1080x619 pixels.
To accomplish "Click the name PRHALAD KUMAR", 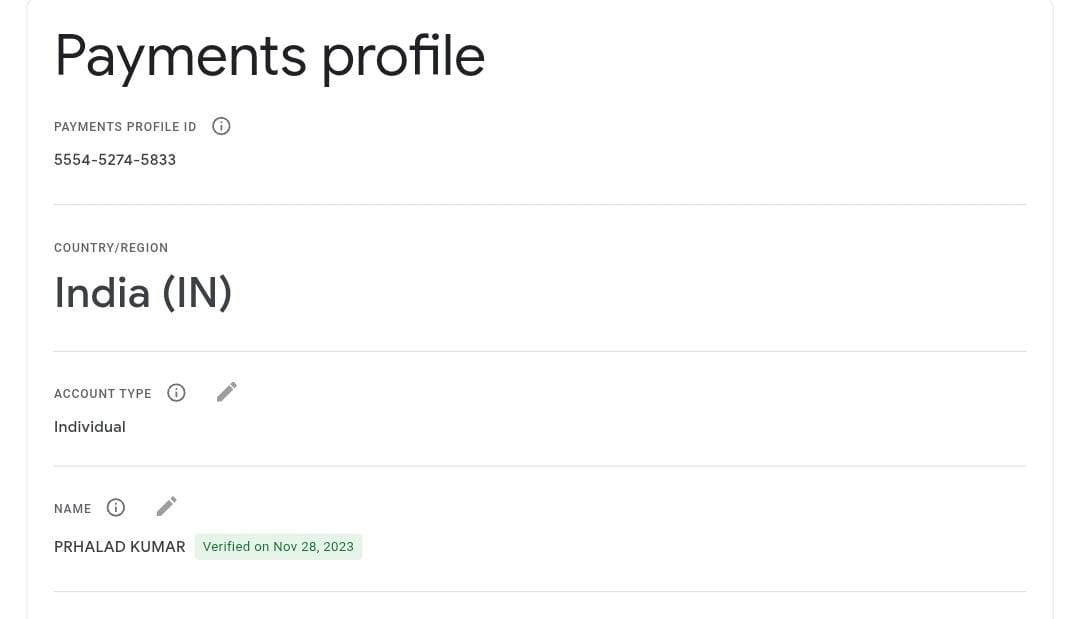I will click(x=120, y=547).
